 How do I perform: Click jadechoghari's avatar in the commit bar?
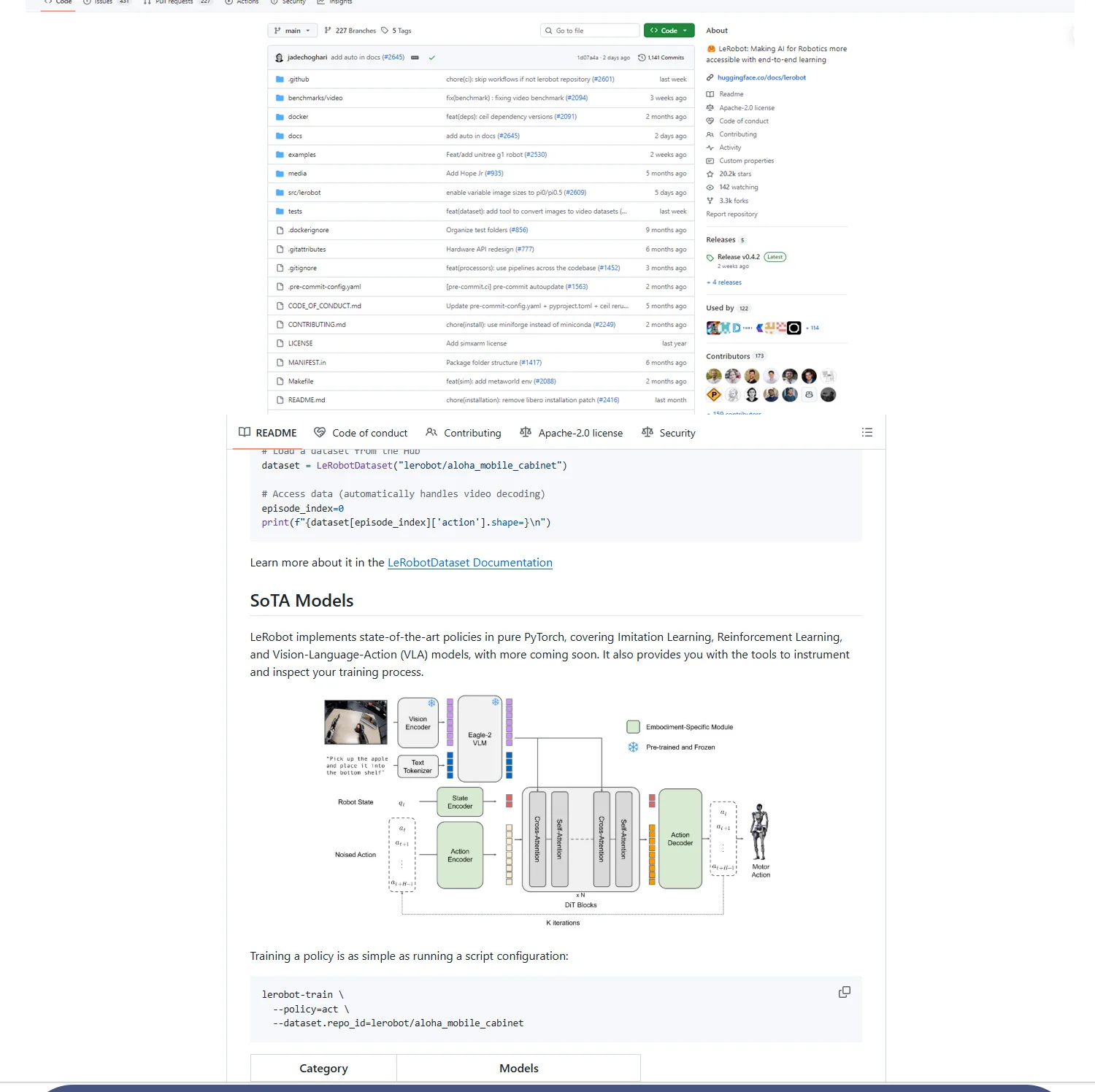point(280,58)
